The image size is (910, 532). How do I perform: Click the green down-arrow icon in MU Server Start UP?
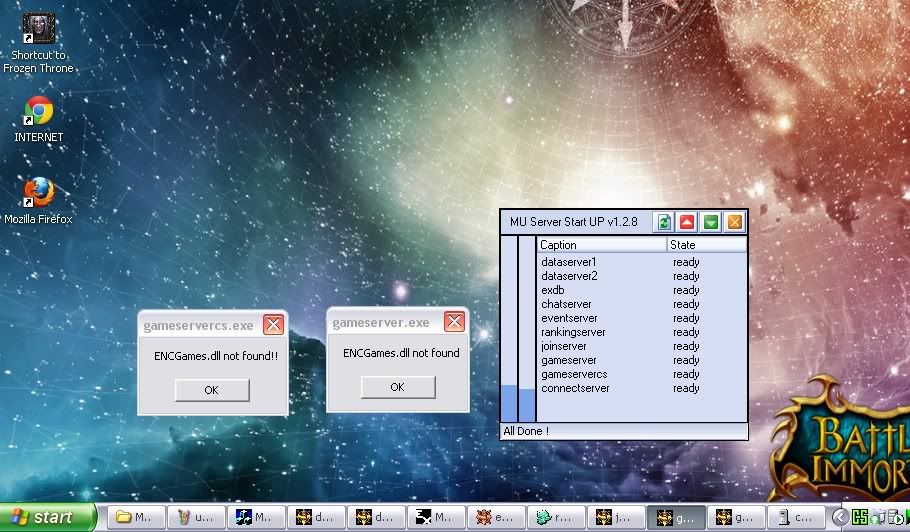pos(711,222)
